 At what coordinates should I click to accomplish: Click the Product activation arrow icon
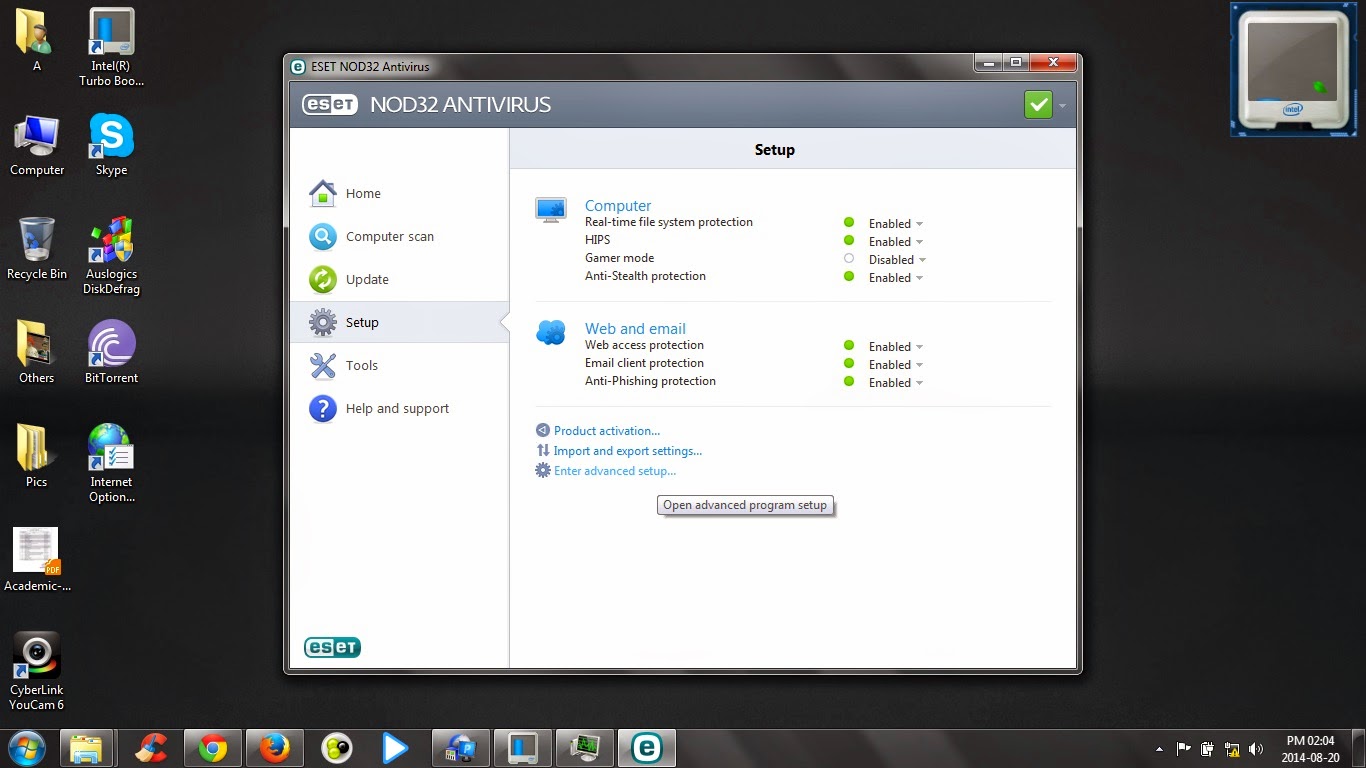[543, 430]
